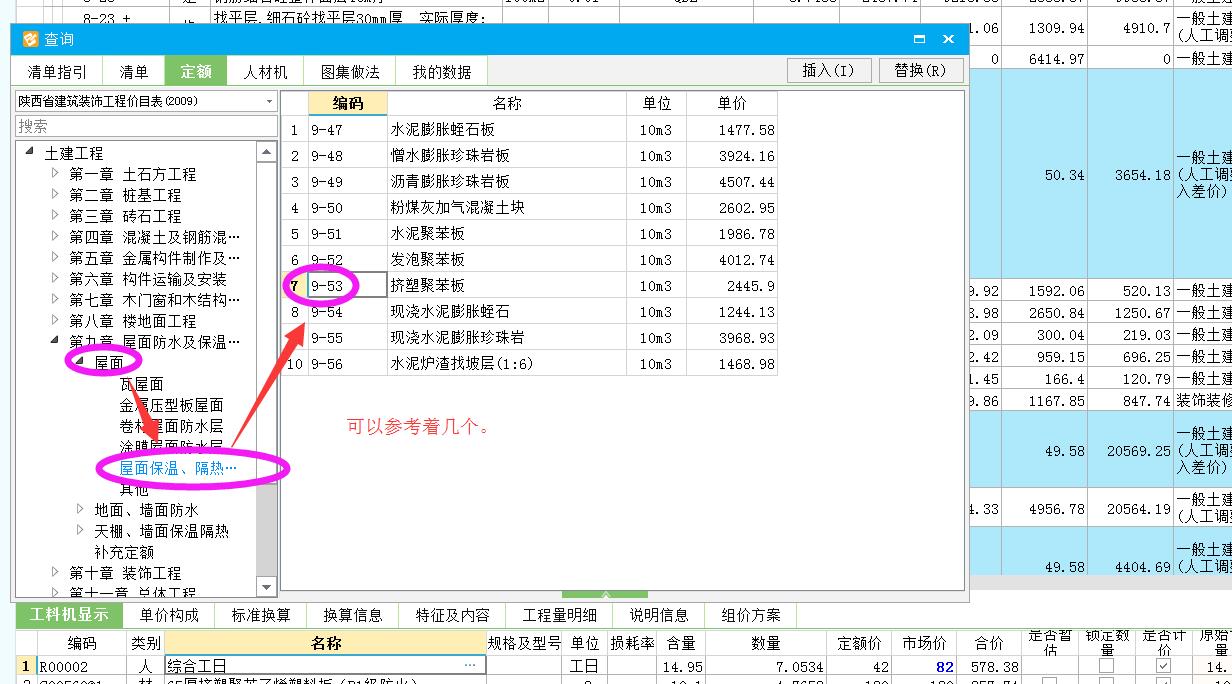The image size is (1232, 684).
Task: Switch to the 清单 tab
Action: coord(134,72)
